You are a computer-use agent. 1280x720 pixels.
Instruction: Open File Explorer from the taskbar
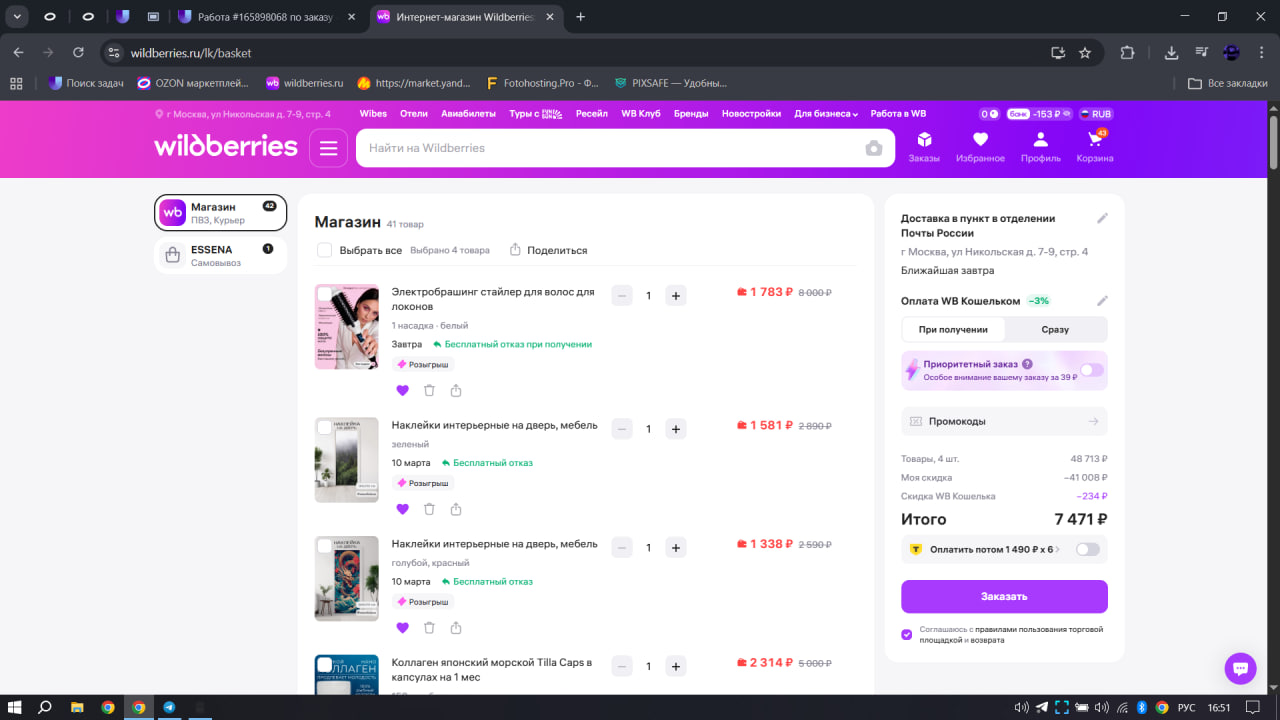[77, 707]
